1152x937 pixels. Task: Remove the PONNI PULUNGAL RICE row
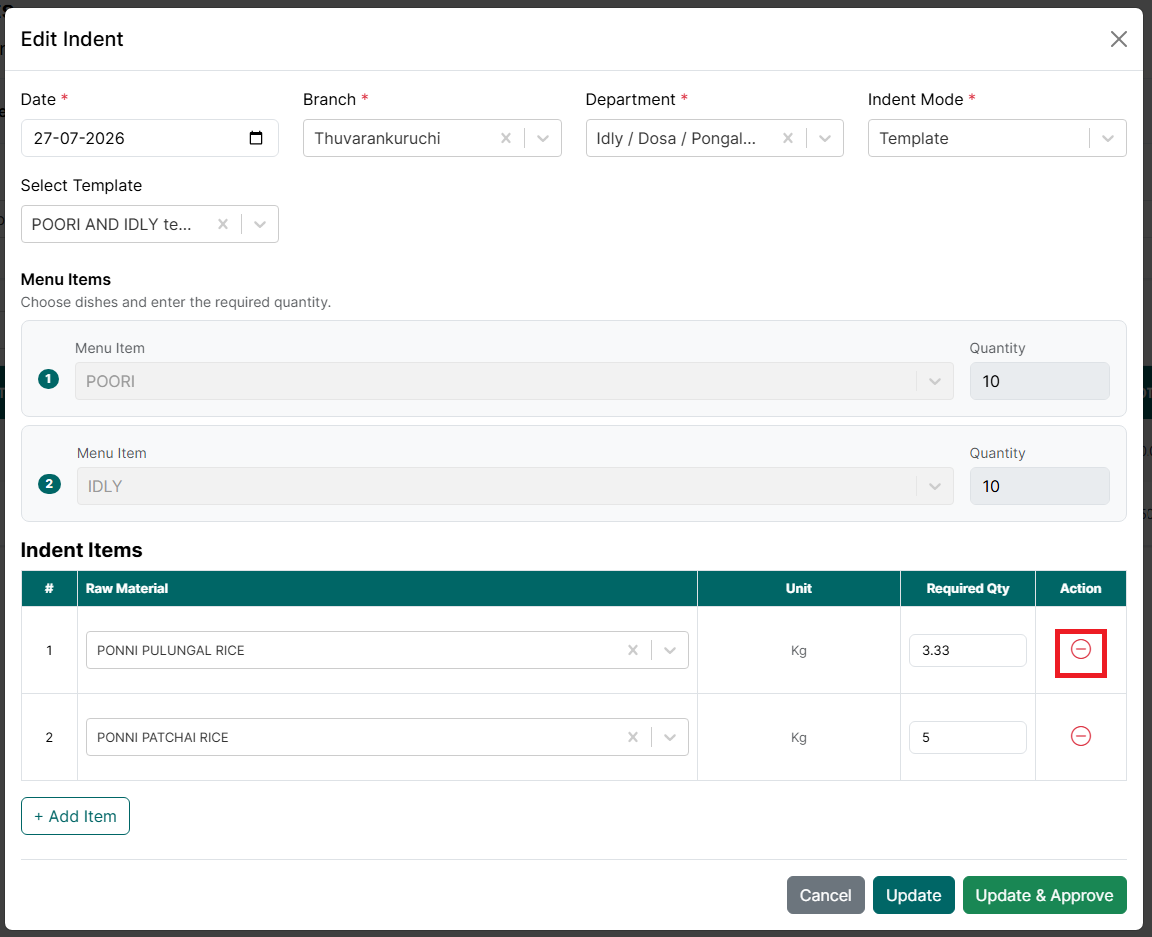click(x=1081, y=650)
